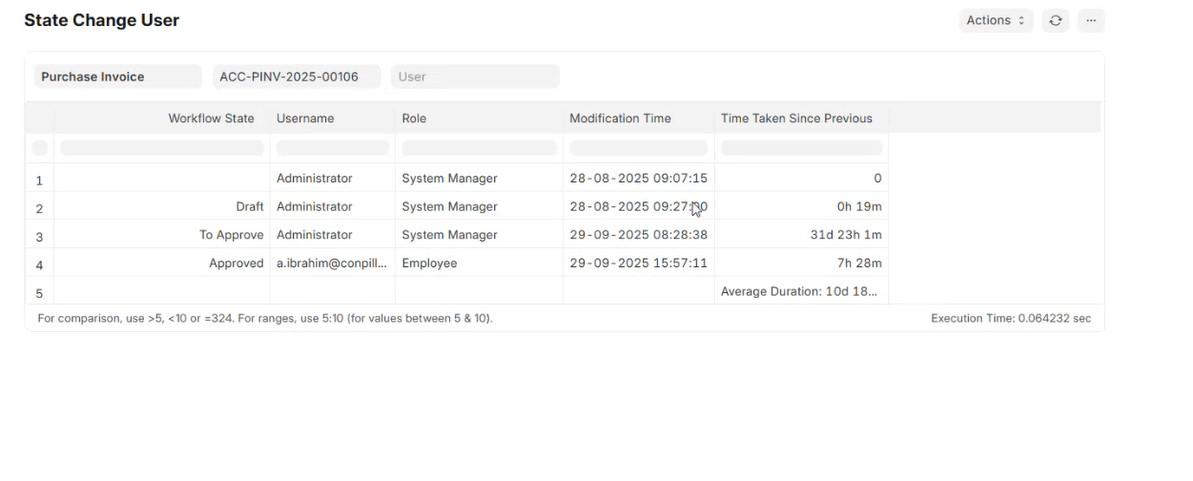The image size is (1193, 481).
Task: Select the Average Duration summary cell
Action: (799, 292)
